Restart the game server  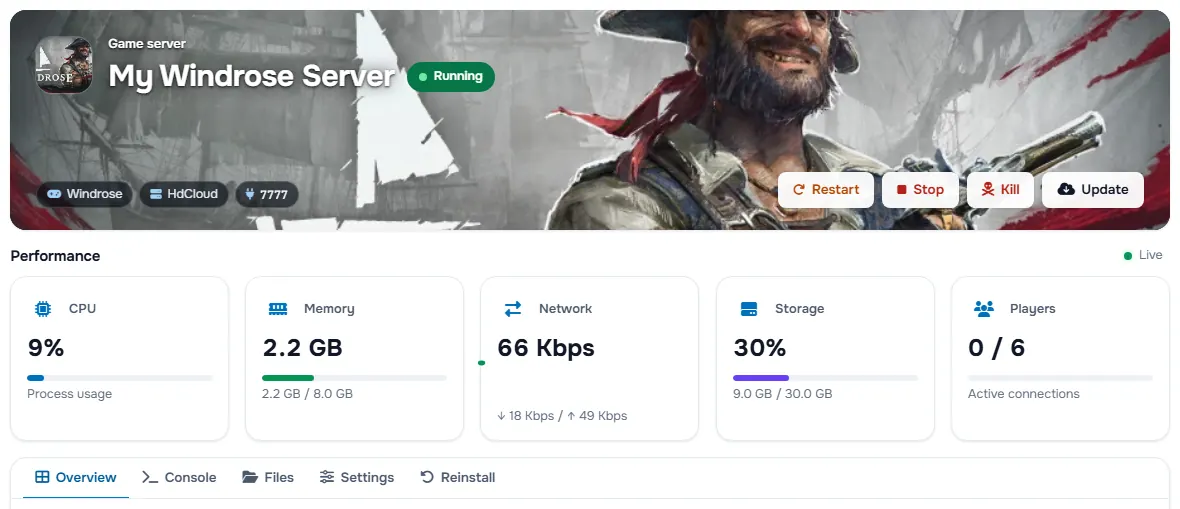pyautogui.click(x=826, y=190)
